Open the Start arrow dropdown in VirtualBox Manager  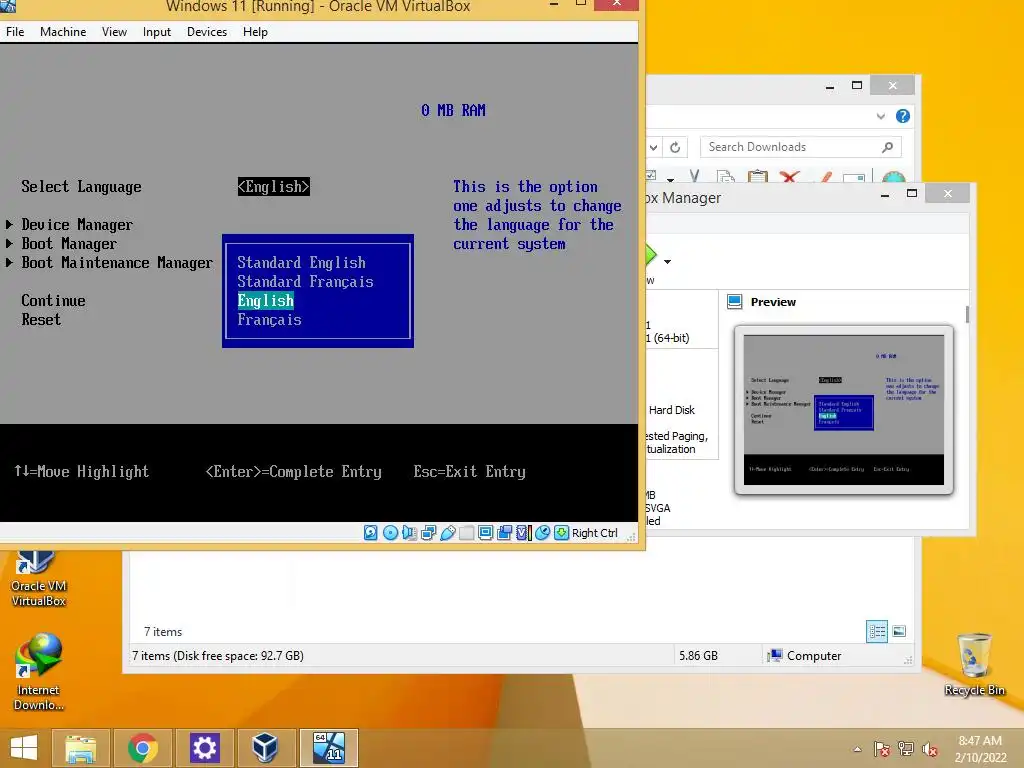[667, 262]
